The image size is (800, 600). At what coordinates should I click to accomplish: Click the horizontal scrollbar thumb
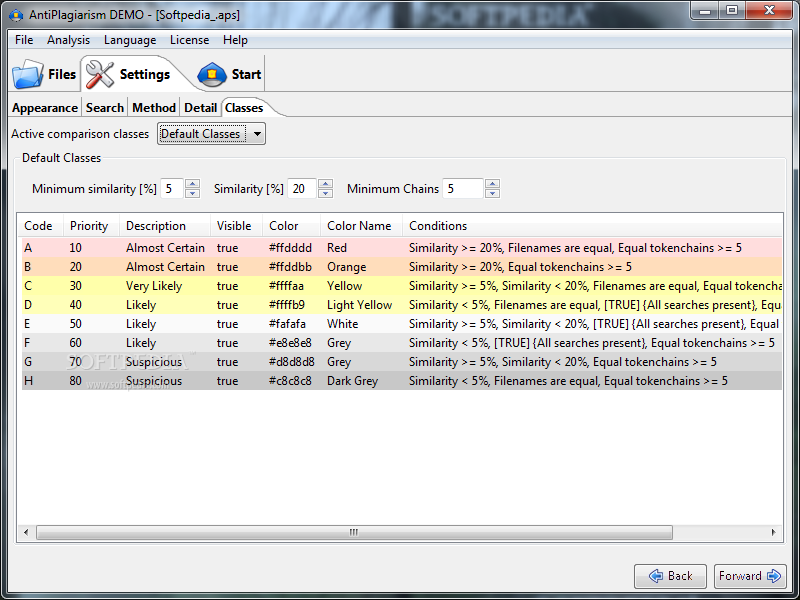[x=354, y=532]
